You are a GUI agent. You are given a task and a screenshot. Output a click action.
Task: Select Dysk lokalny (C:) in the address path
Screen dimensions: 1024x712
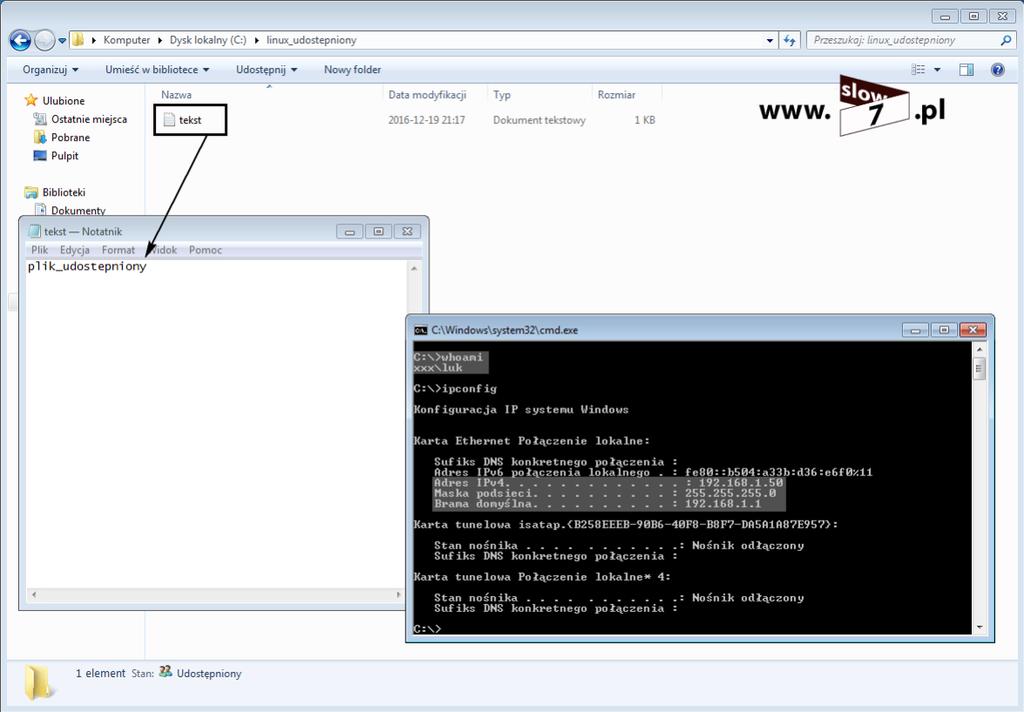(x=208, y=40)
